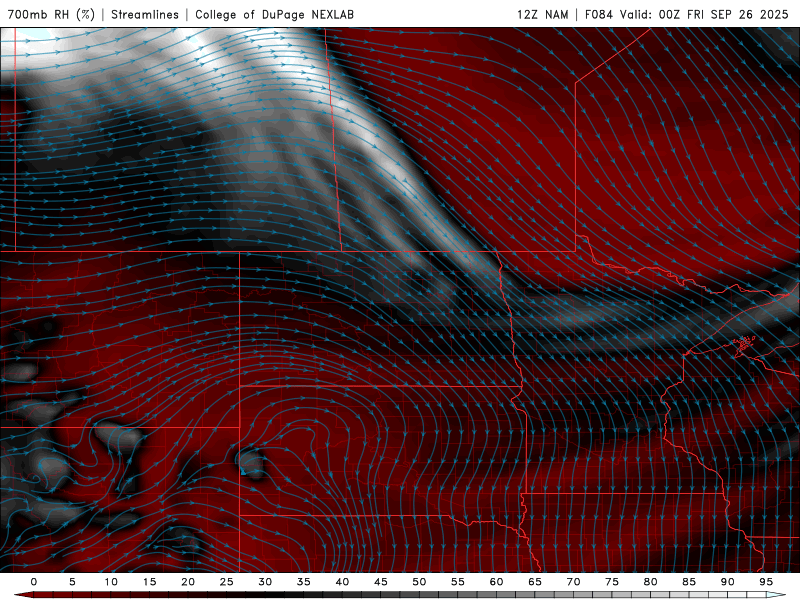
Task: Click the color scale value 30
Action: 265,582
